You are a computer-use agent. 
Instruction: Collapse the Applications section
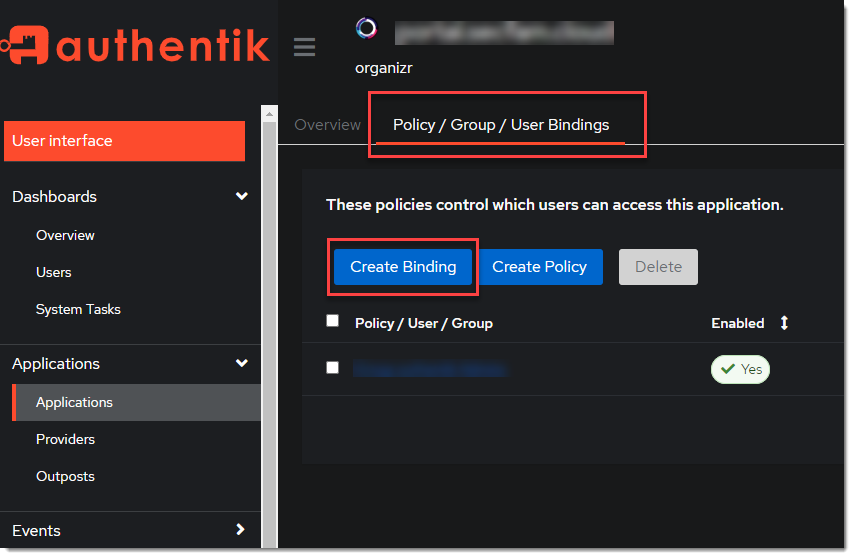[x=241, y=364]
